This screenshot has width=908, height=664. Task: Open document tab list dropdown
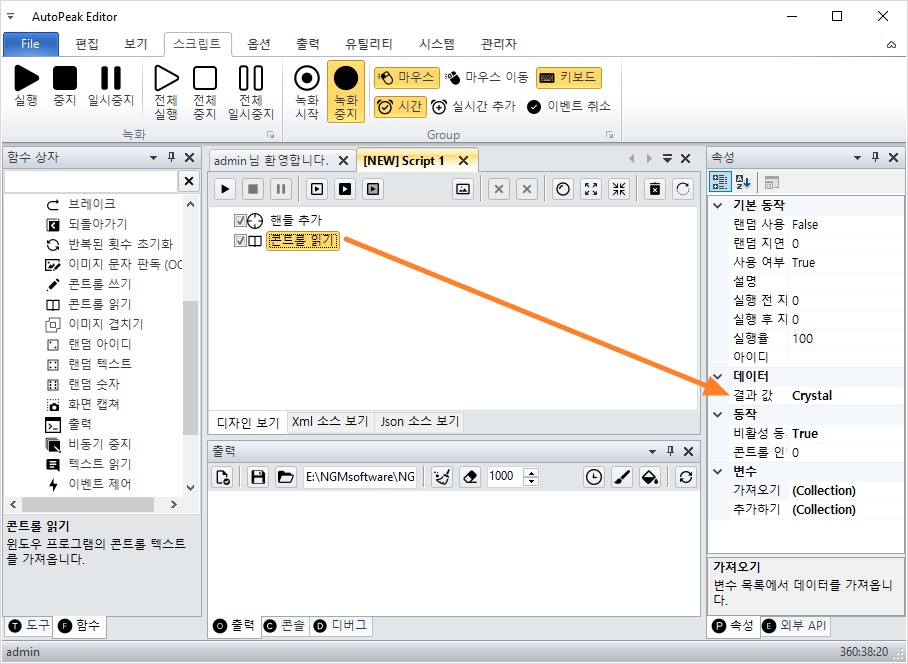click(x=667, y=158)
